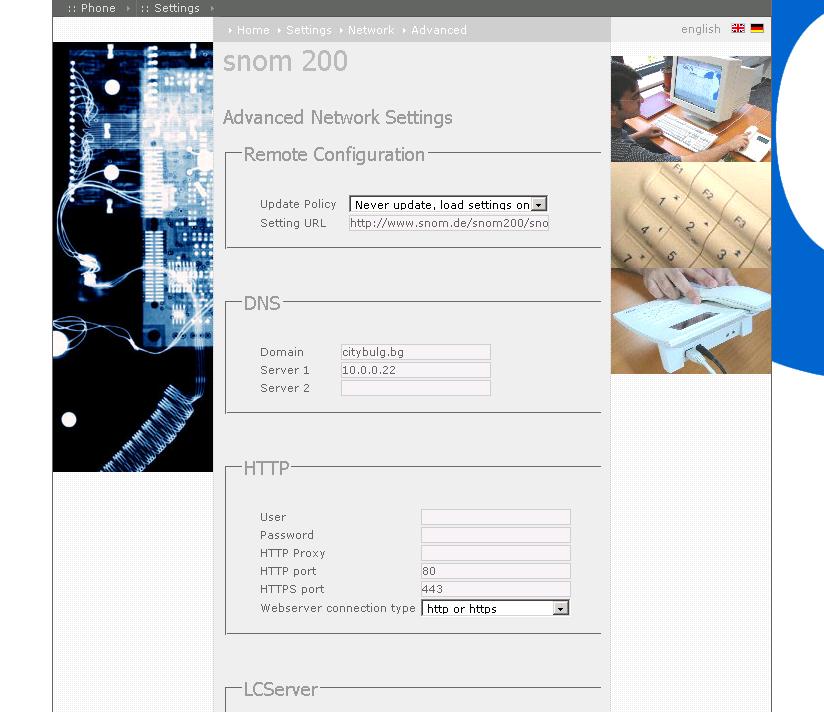Click the Settings breadcrumb link
The image size is (824, 712).
(x=308, y=30)
